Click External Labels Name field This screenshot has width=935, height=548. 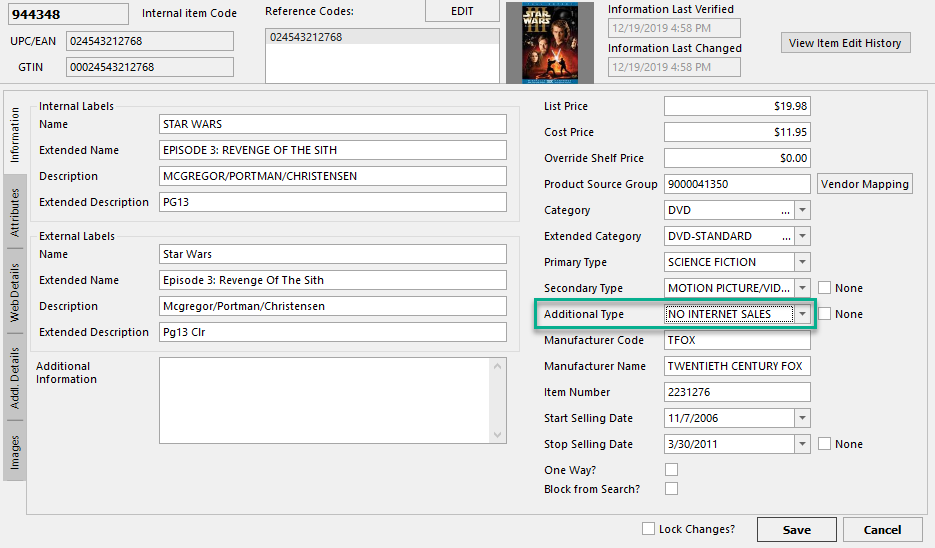pos(333,254)
